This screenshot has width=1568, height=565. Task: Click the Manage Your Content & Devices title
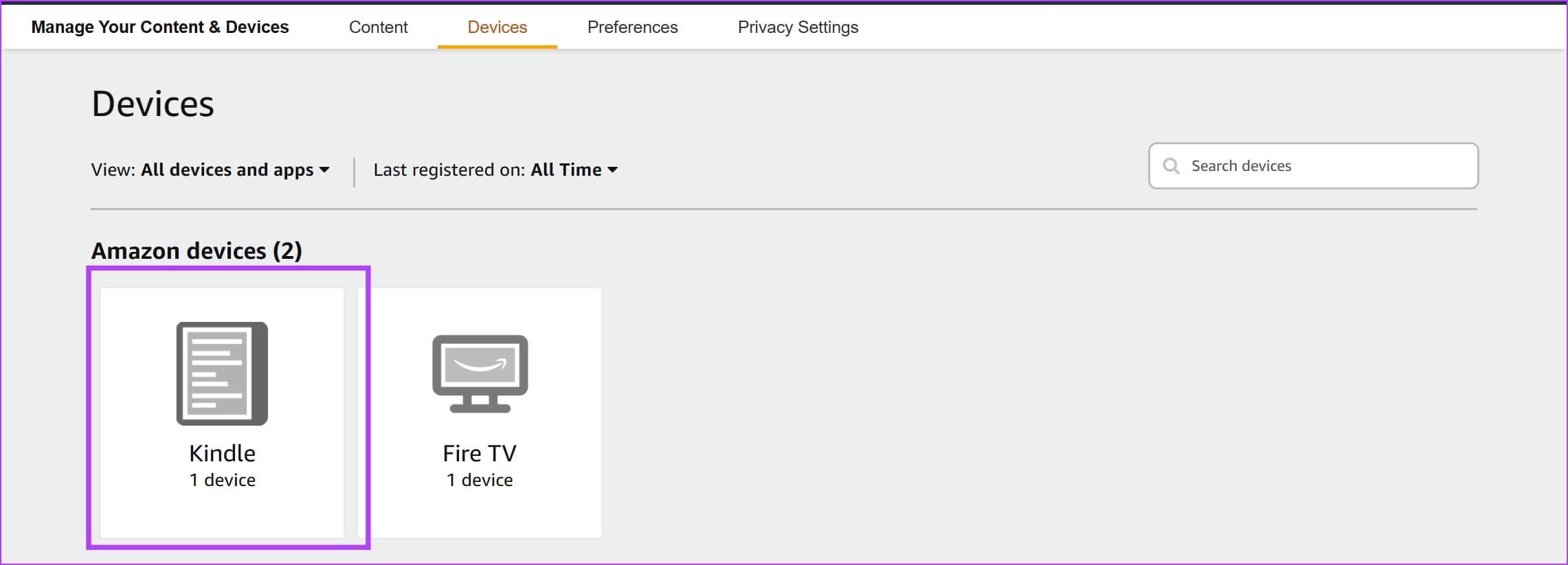coord(160,27)
